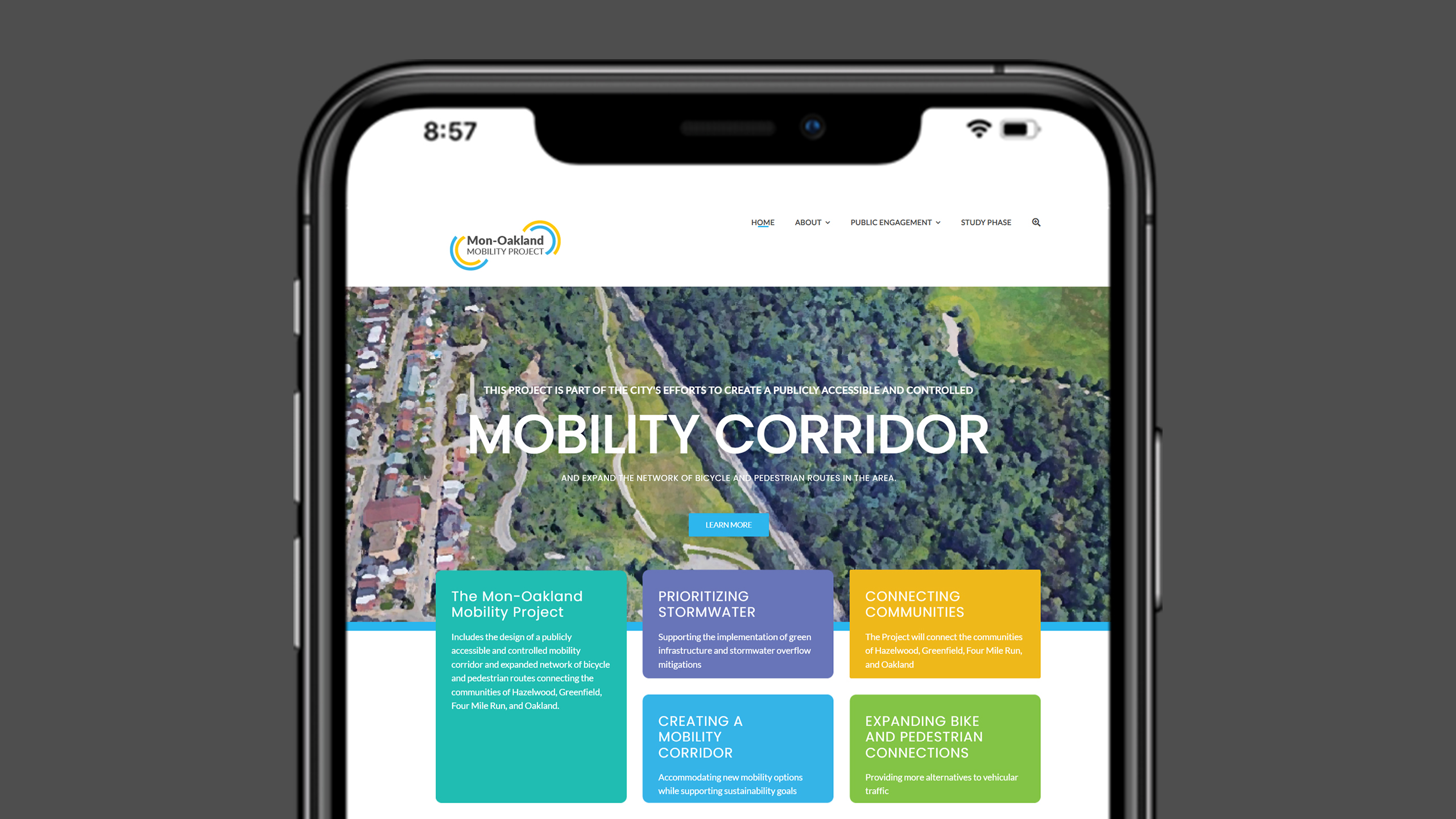Click the Mon-Oakland Mobility Project logo
Viewport: 1456px width, 819px height.
coord(505,244)
